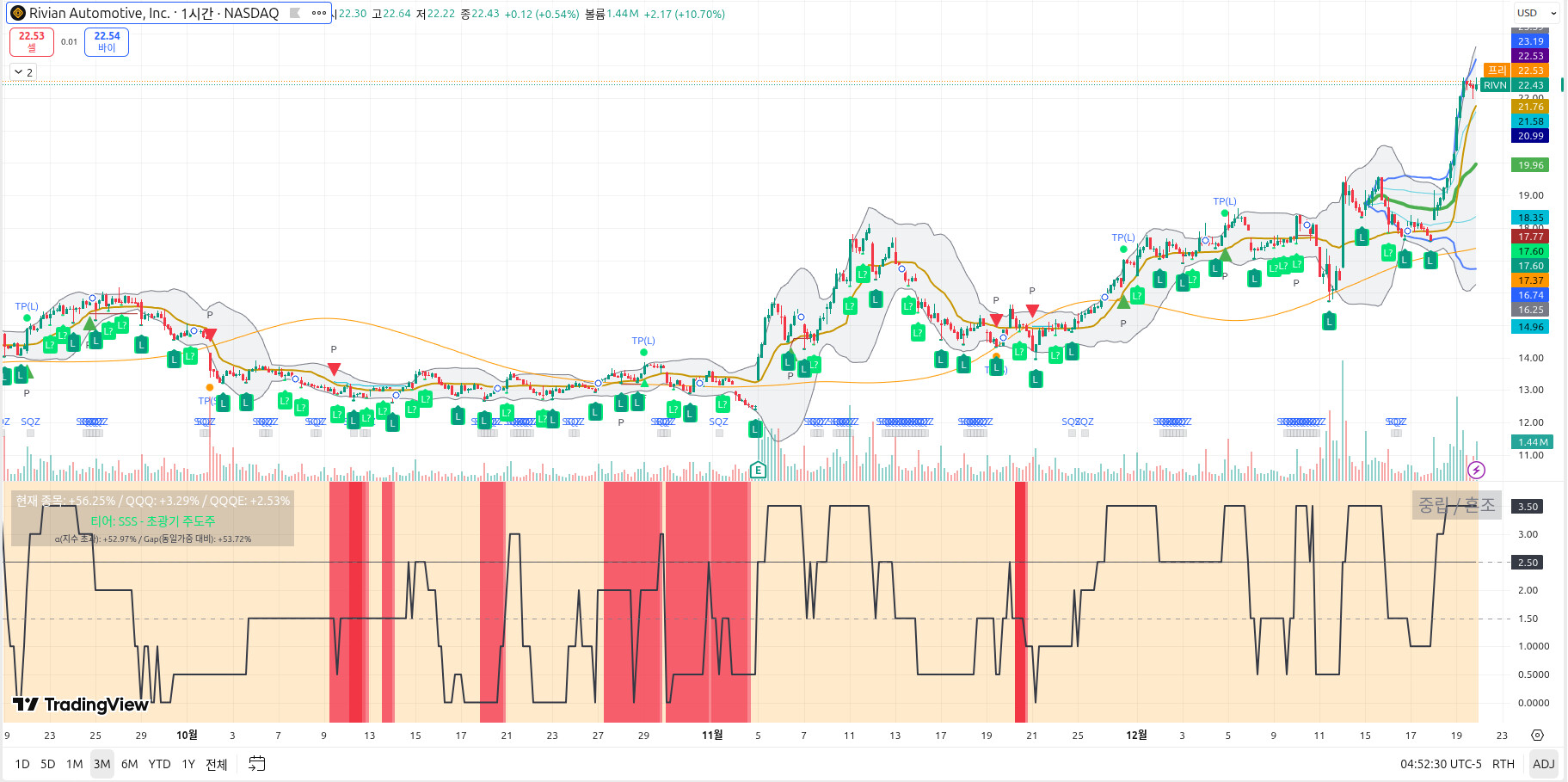Select the 1D time range

coord(22,764)
